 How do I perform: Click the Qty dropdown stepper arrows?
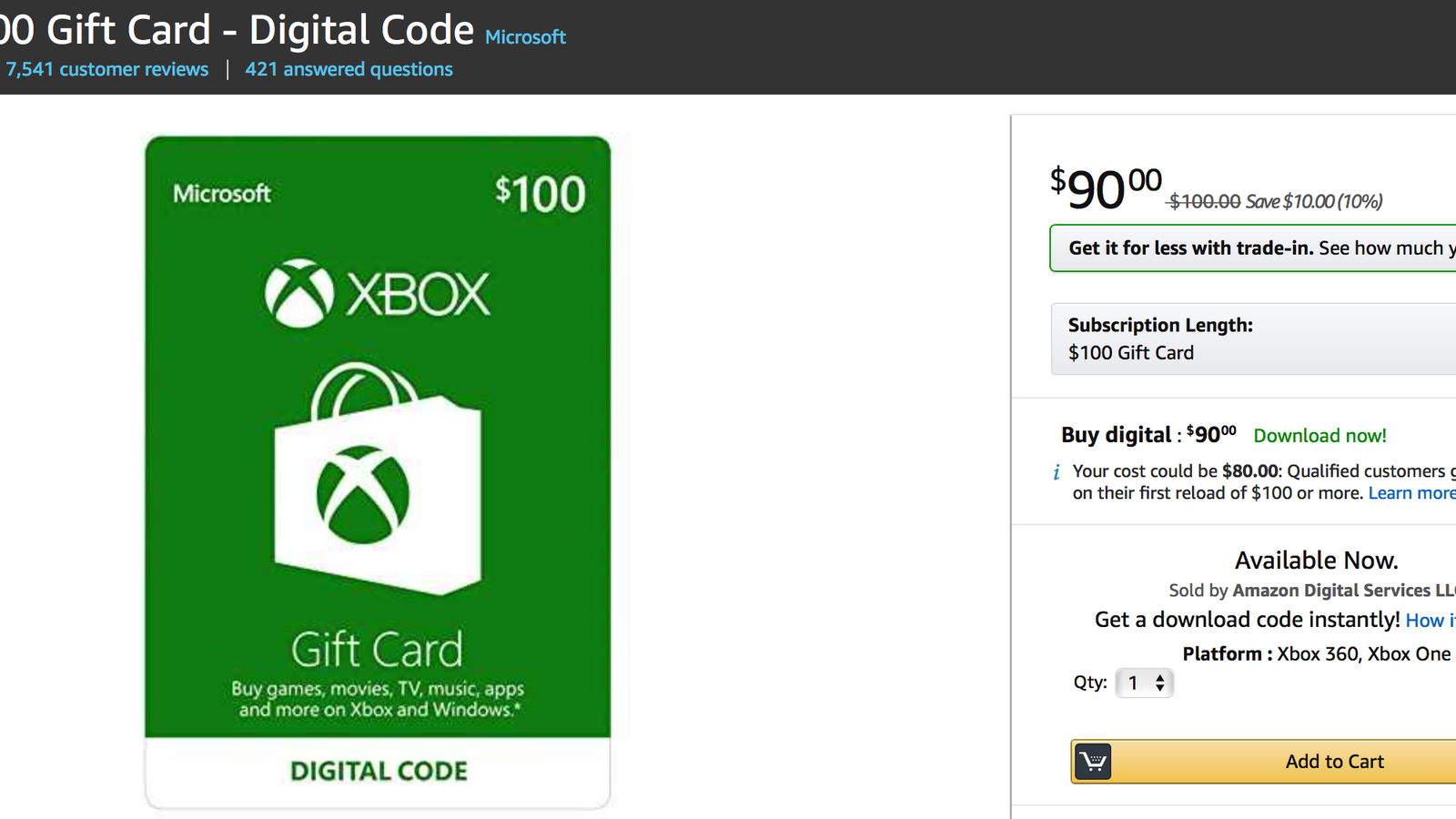[1159, 682]
